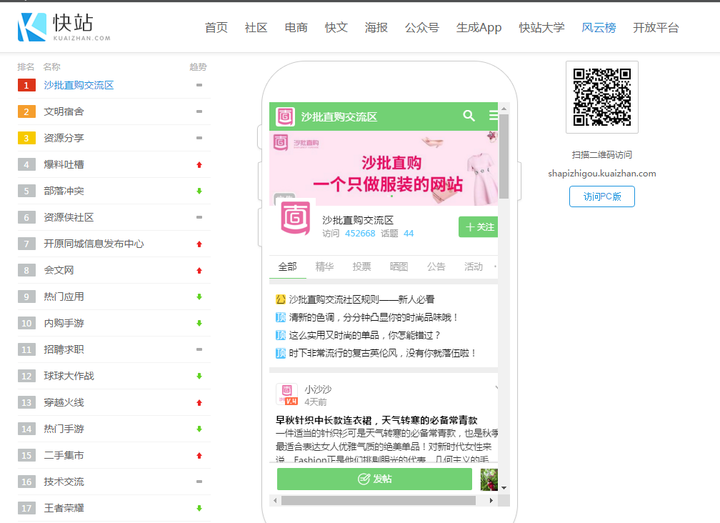The height and width of the screenshot is (523, 720).
Task: Open the post 早秋针织中长款连衣裙
Action: [x=376, y=420]
